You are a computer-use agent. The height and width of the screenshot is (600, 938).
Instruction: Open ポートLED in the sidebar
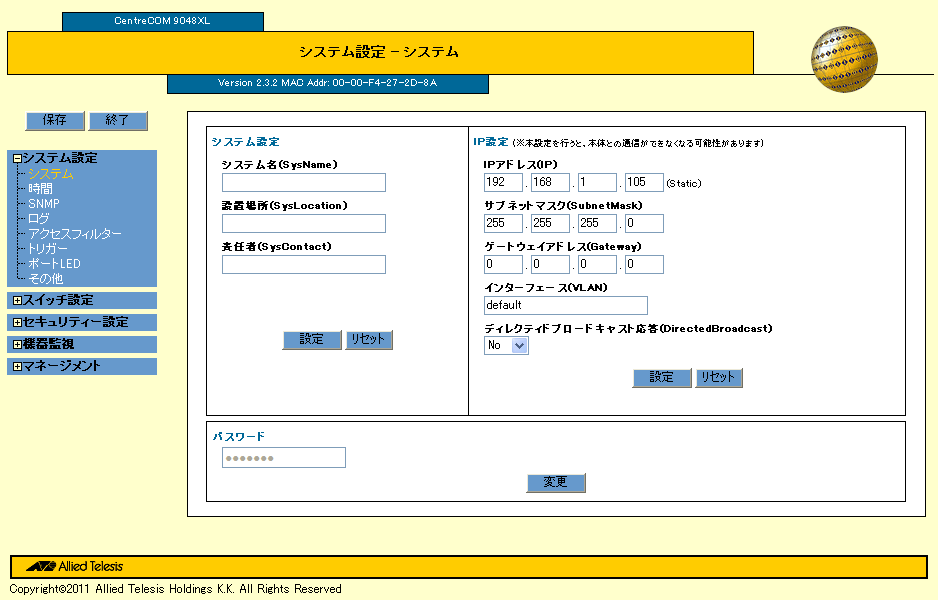click(54, 263)
